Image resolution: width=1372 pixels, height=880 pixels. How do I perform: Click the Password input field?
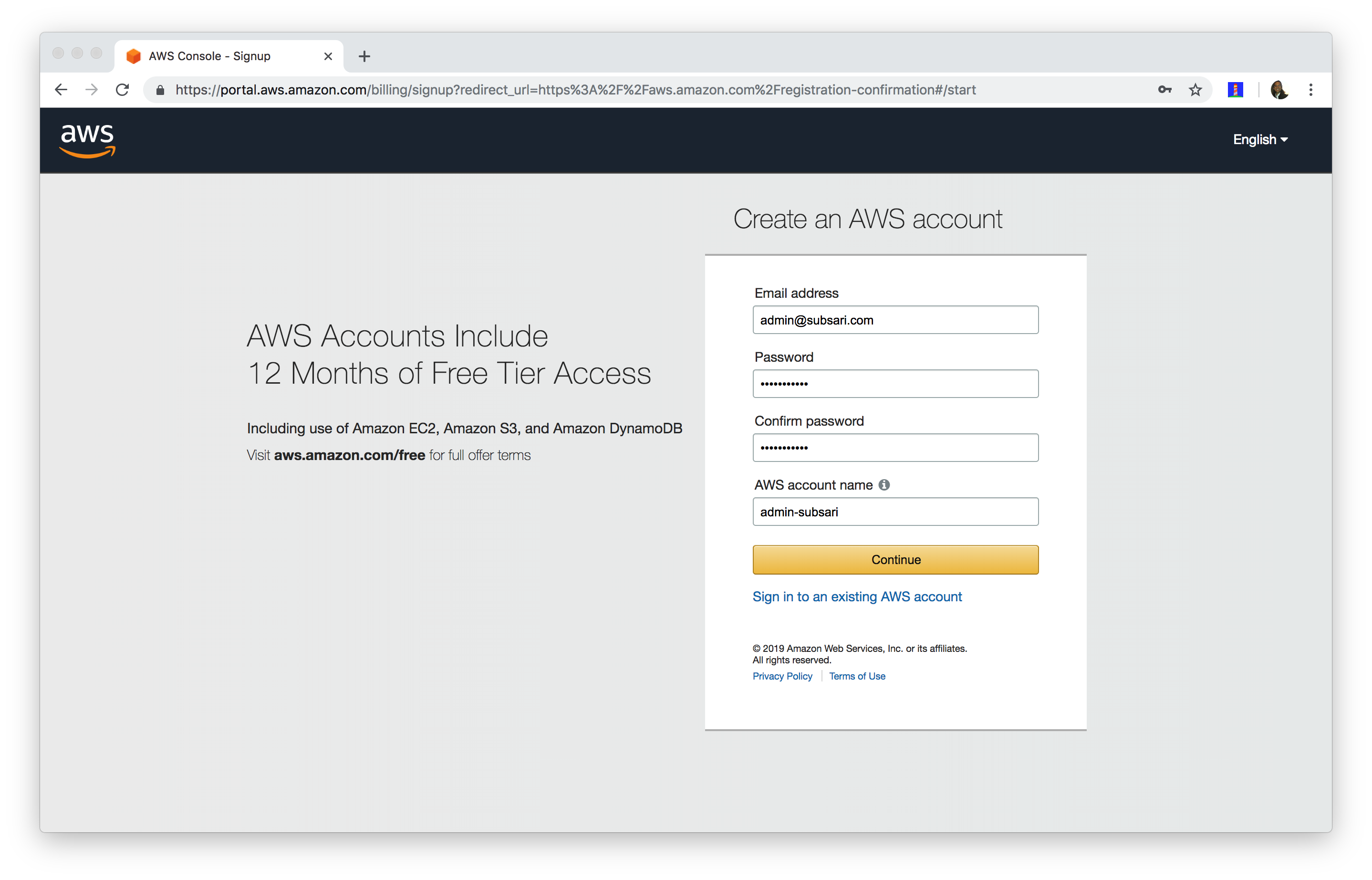(x=895, y=383)
